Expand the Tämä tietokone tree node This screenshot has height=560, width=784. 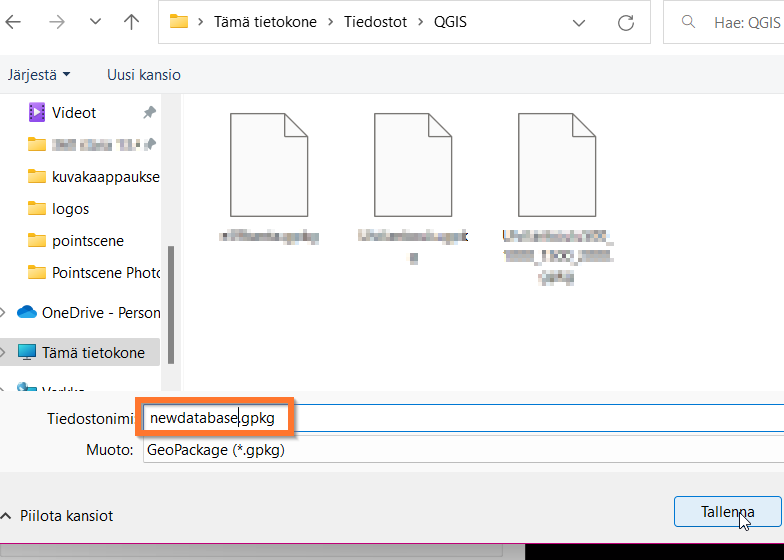3,352
